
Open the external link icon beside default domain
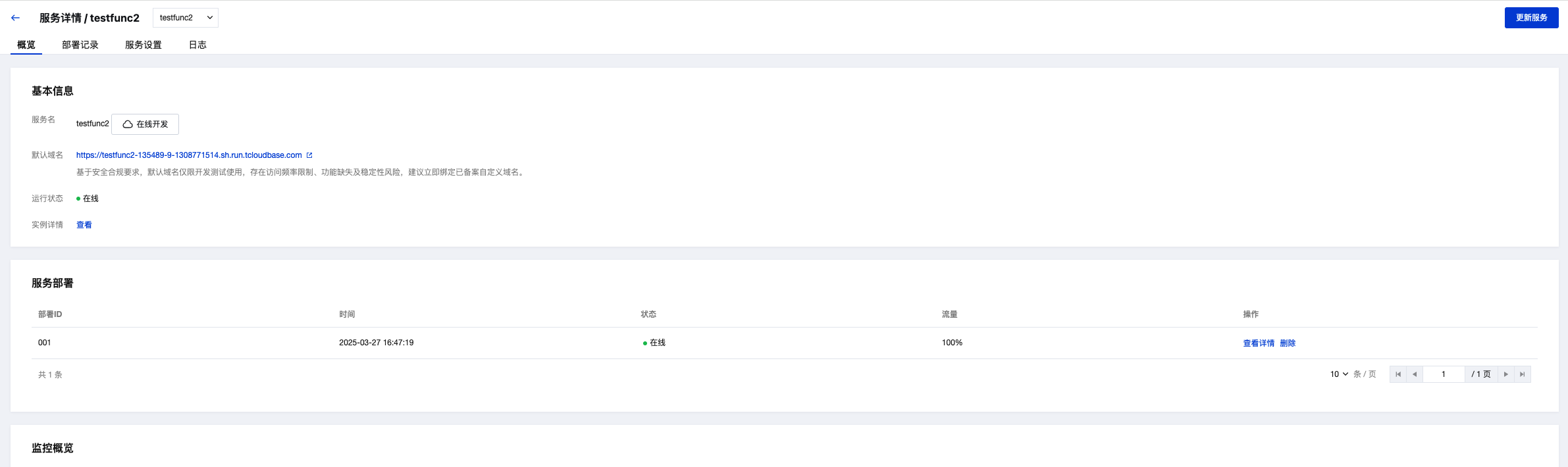pos(309,155)
